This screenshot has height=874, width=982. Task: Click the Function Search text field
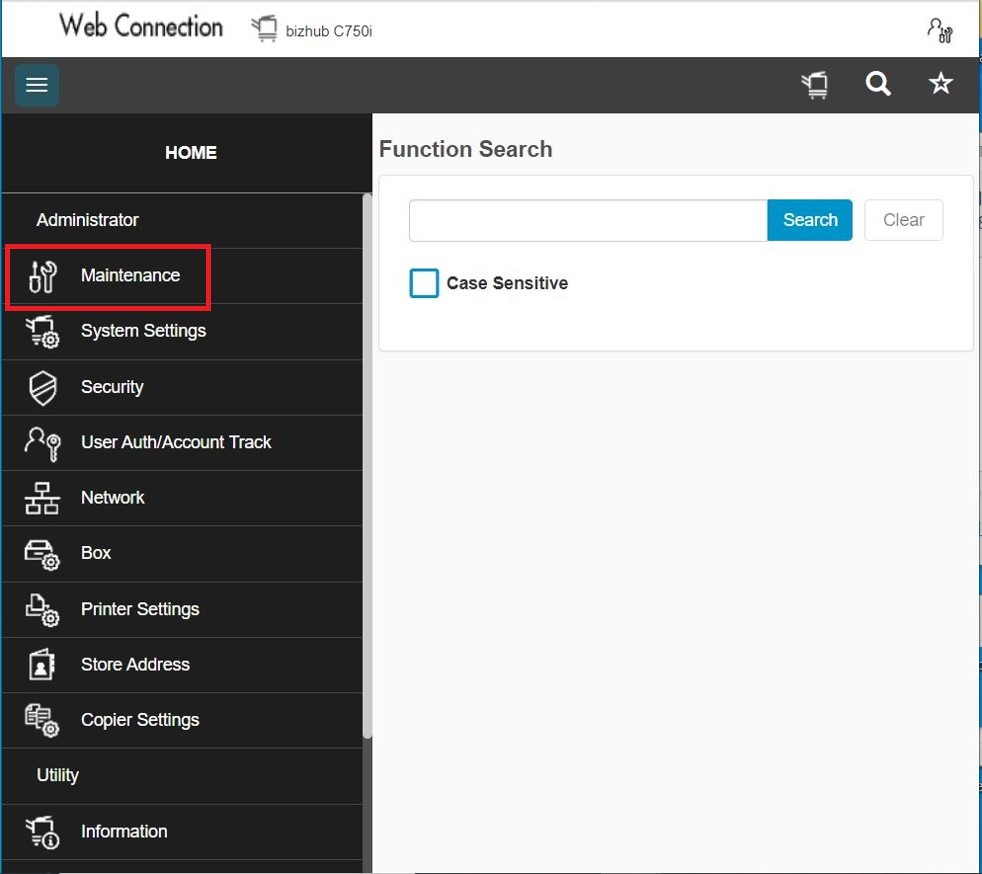588,220
